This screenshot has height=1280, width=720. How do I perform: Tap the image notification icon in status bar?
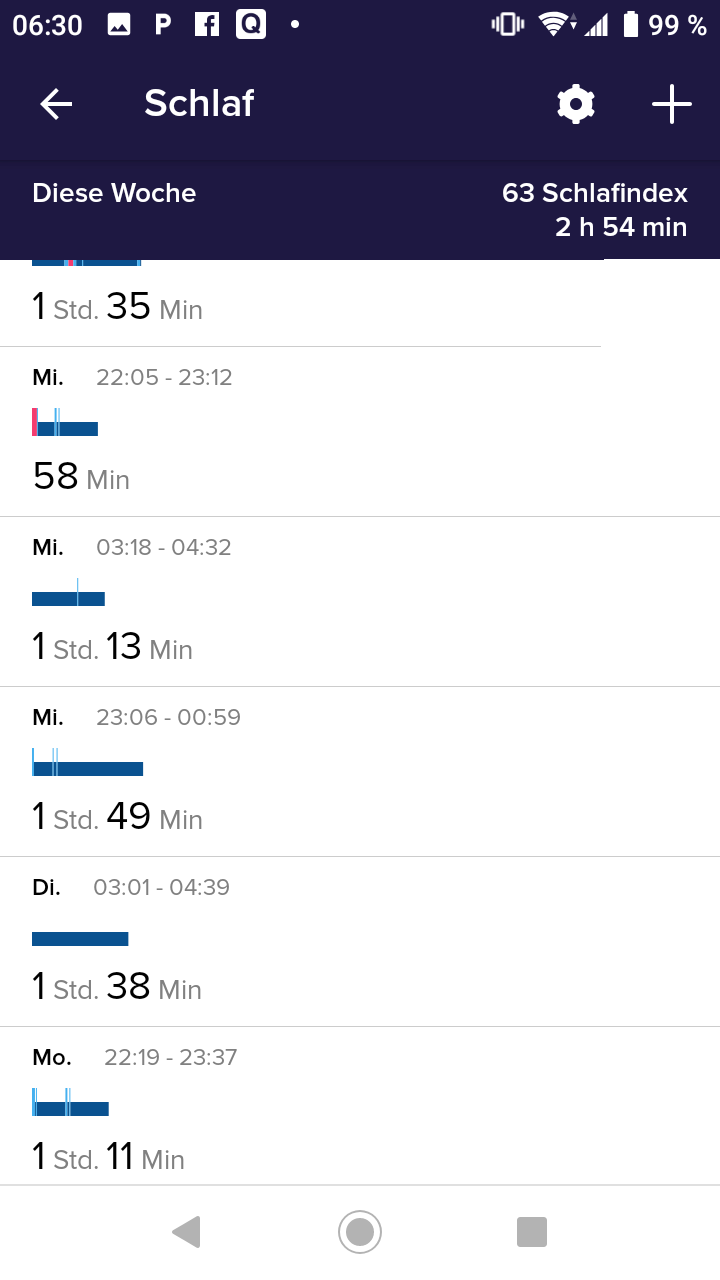(119, 25)
